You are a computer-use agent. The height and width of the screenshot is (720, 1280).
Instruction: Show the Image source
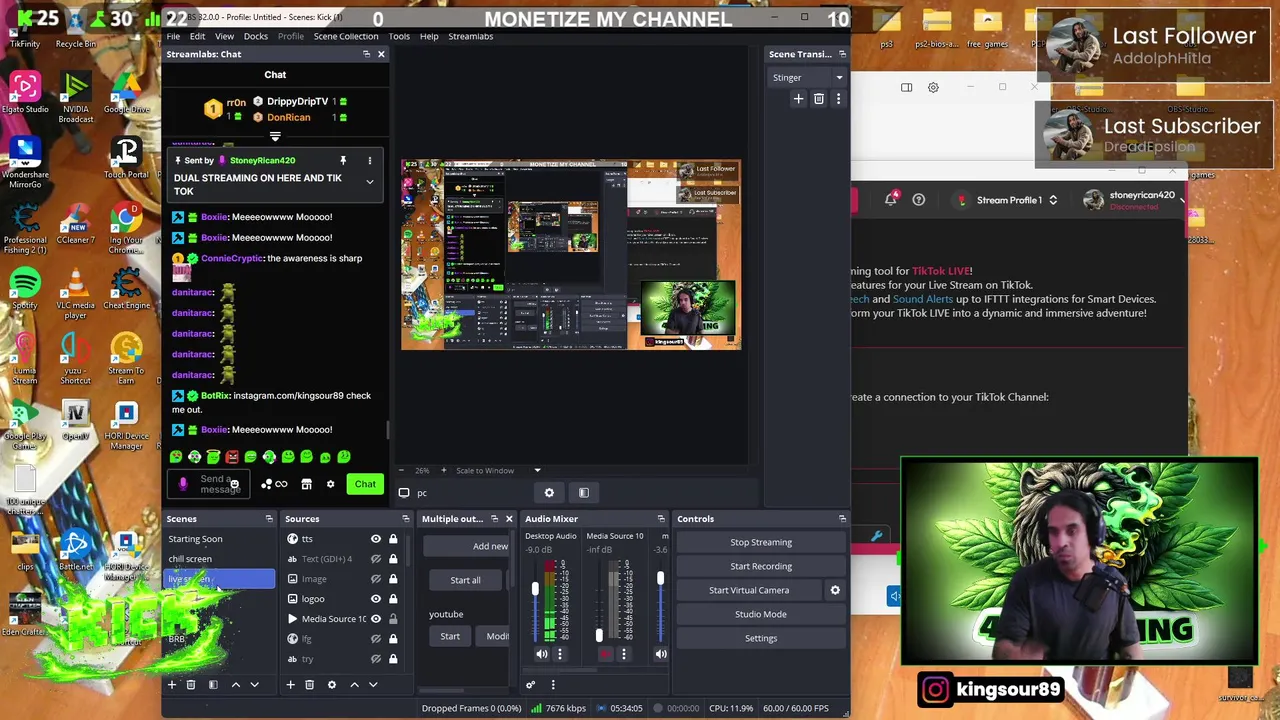click(376, 579)
